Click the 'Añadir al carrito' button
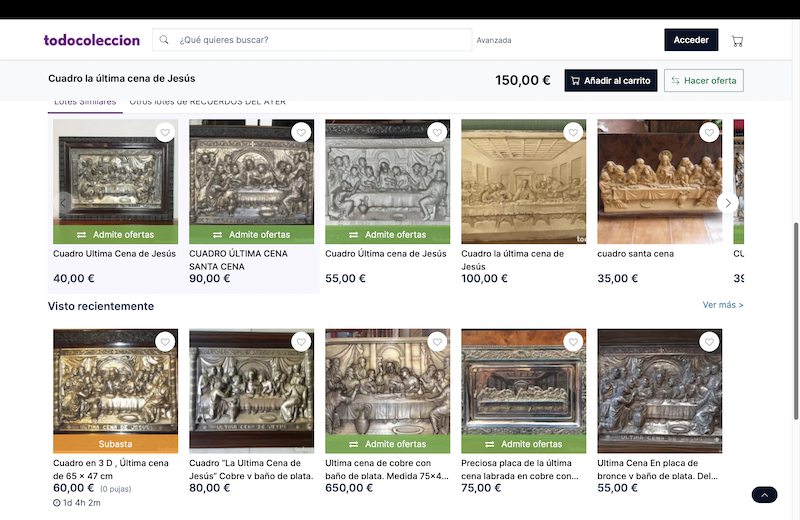This screenshot has height=520, width=800. pos(610,80)
